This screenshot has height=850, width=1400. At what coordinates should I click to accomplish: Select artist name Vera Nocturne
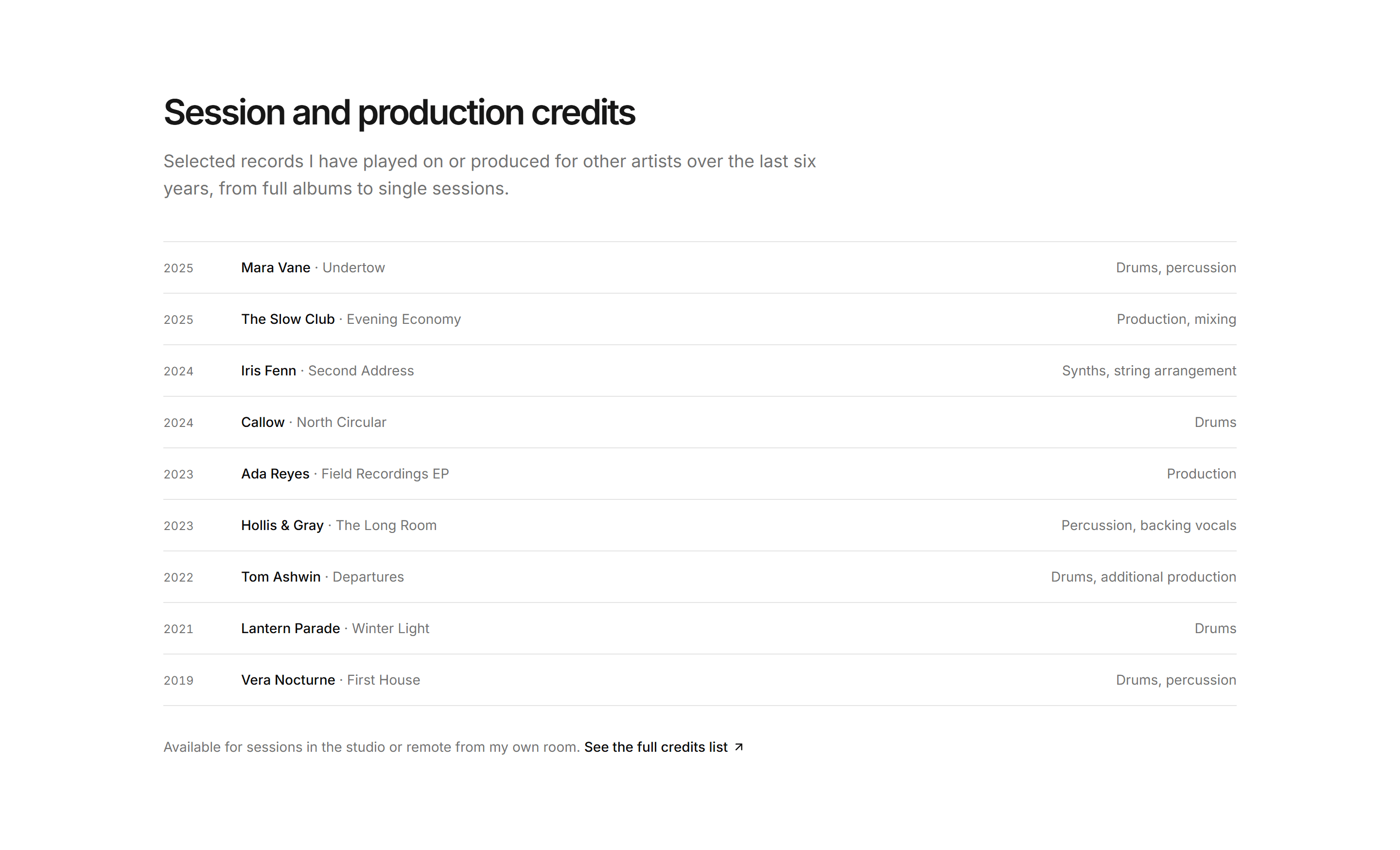[288, 680]
